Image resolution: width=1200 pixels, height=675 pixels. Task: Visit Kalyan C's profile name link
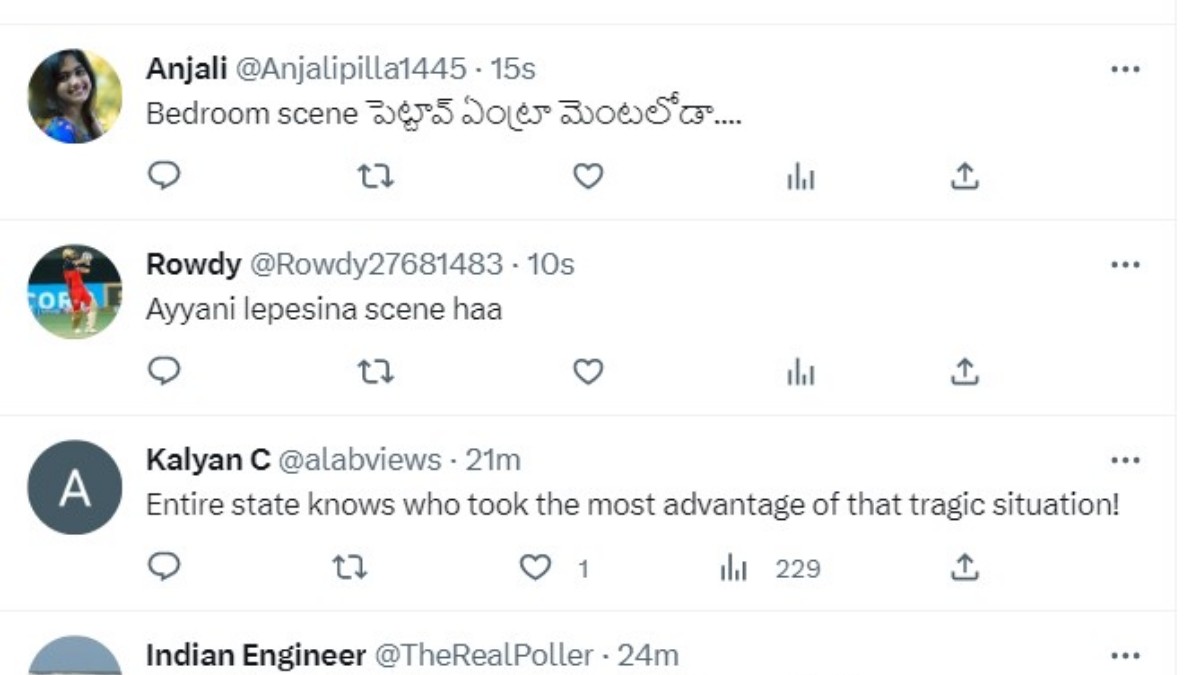(x=207, y=460)
